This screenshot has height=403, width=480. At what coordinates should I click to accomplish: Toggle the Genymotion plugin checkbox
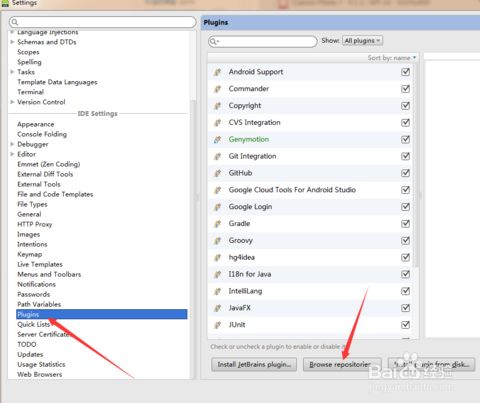coord(405,139)
